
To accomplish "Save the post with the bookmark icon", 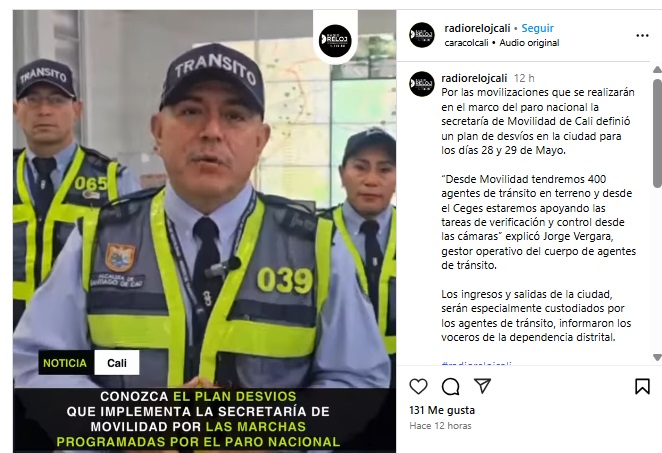I will click(x=642, y=386).
